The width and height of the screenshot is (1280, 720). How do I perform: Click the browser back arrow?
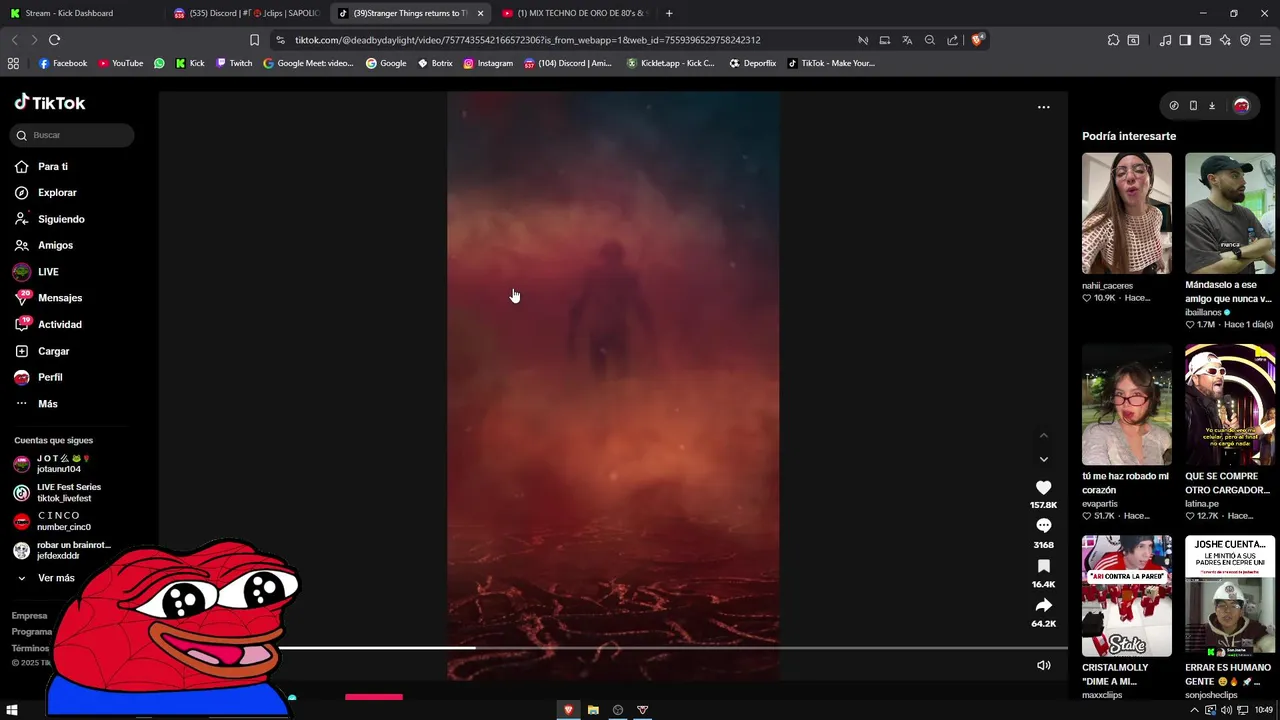[14, 40]
